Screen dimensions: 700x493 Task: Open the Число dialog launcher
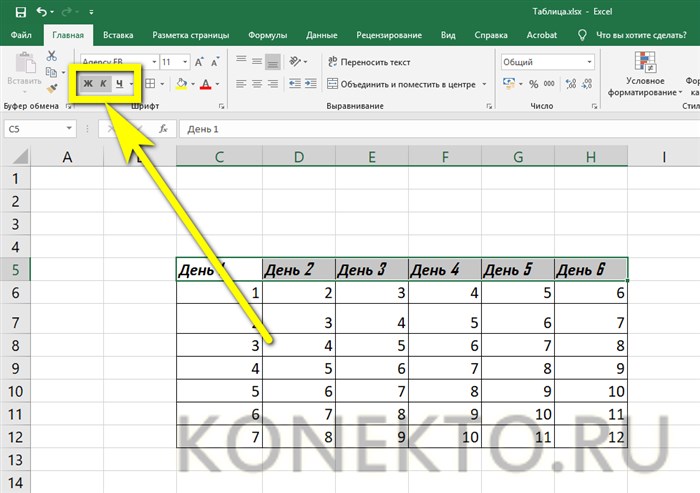pyautogui.click(x=595, y=106)
